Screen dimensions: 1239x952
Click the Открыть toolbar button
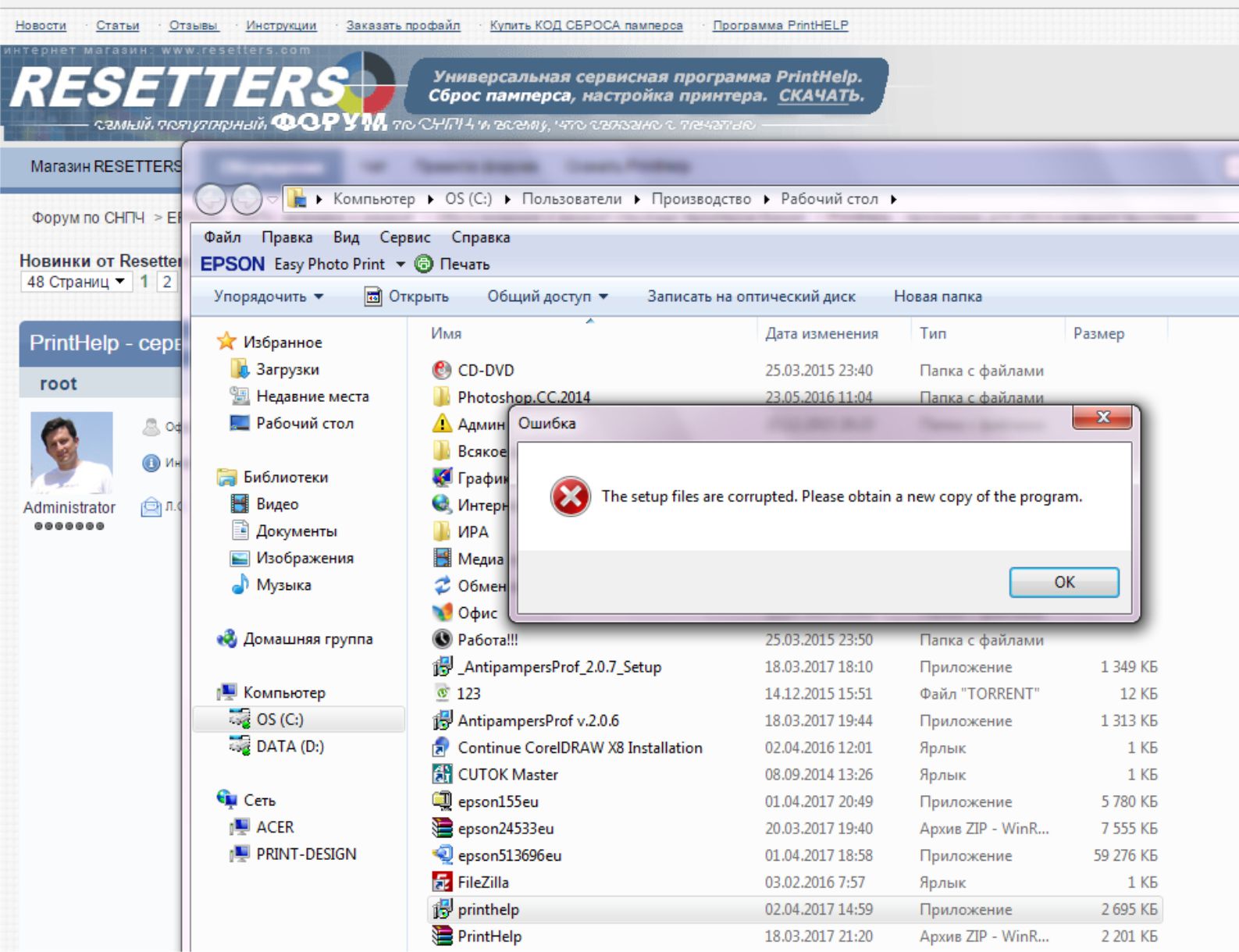[x=407, y=297]
